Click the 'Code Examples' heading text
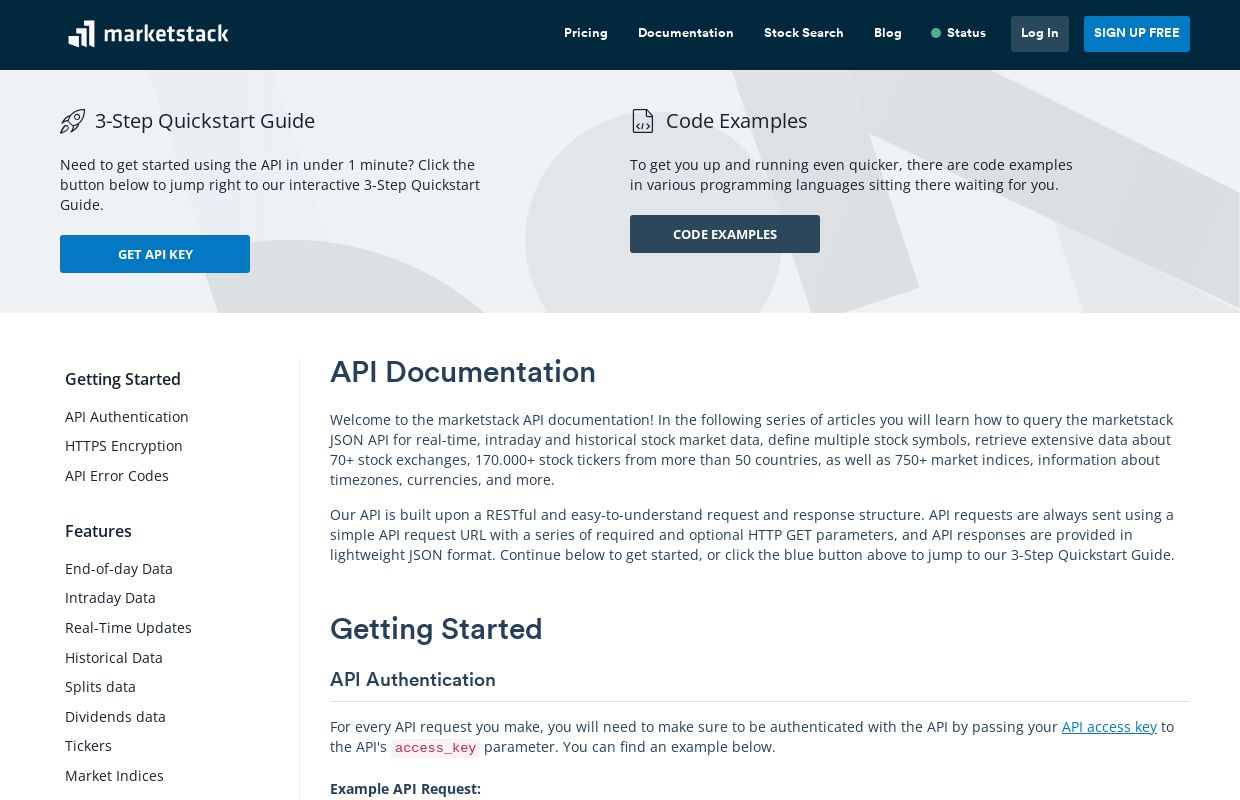 pos(737,121)
